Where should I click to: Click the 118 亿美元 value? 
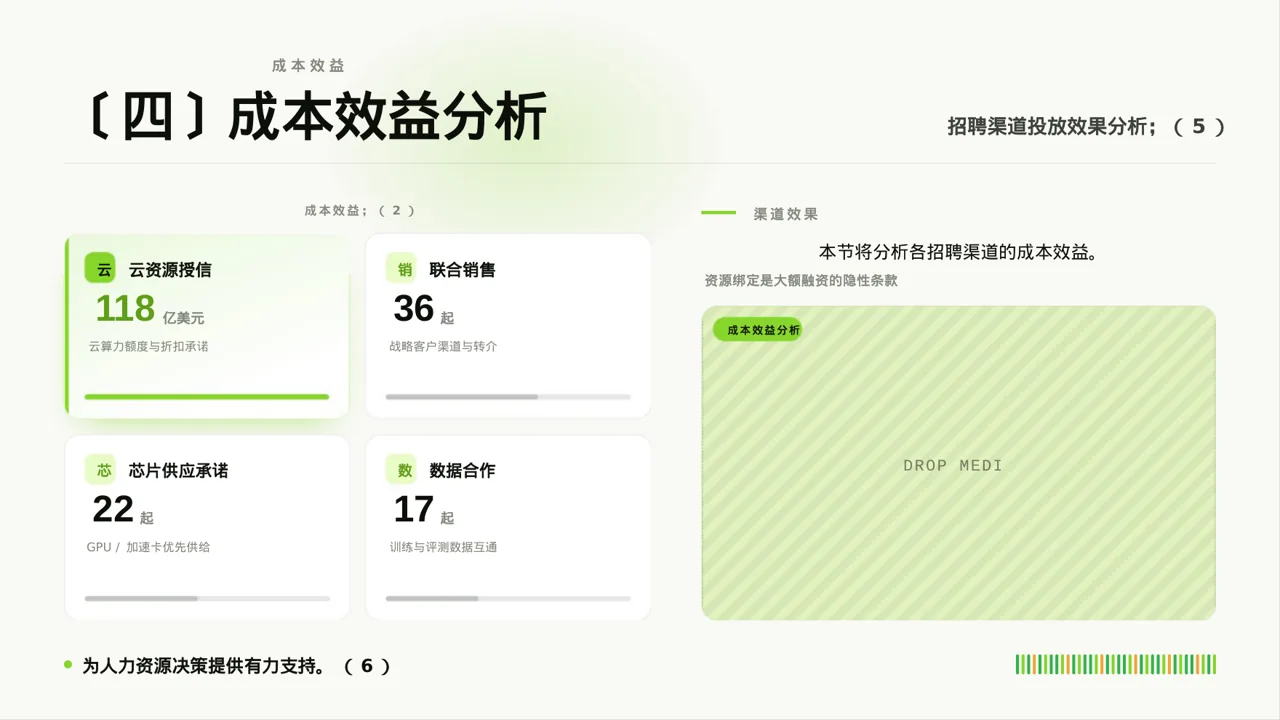149,309
